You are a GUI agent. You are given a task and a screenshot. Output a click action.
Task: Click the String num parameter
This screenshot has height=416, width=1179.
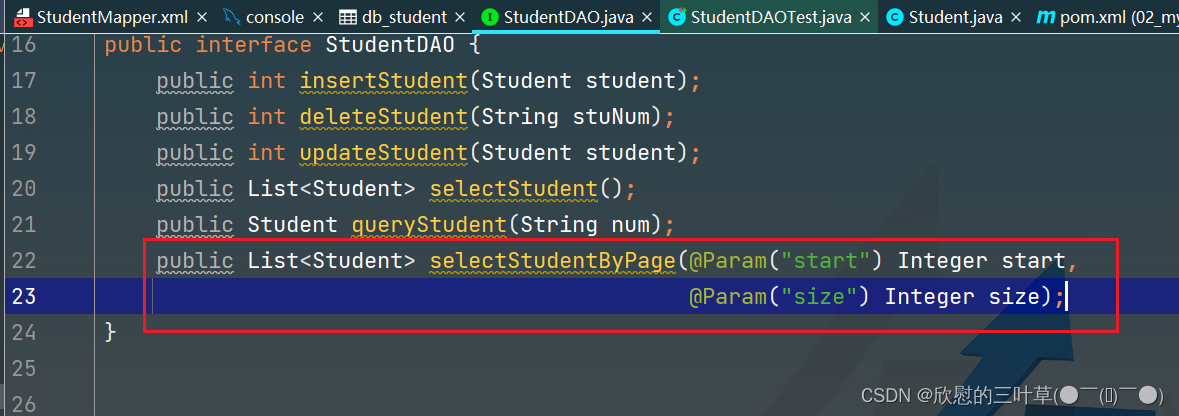(x=585, y=225)
